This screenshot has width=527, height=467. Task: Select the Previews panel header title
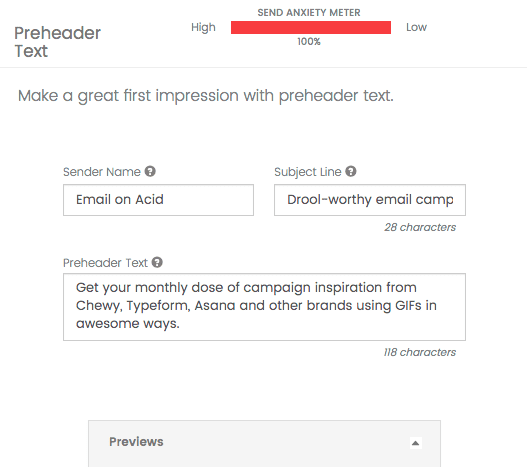(x=136, y=442)
